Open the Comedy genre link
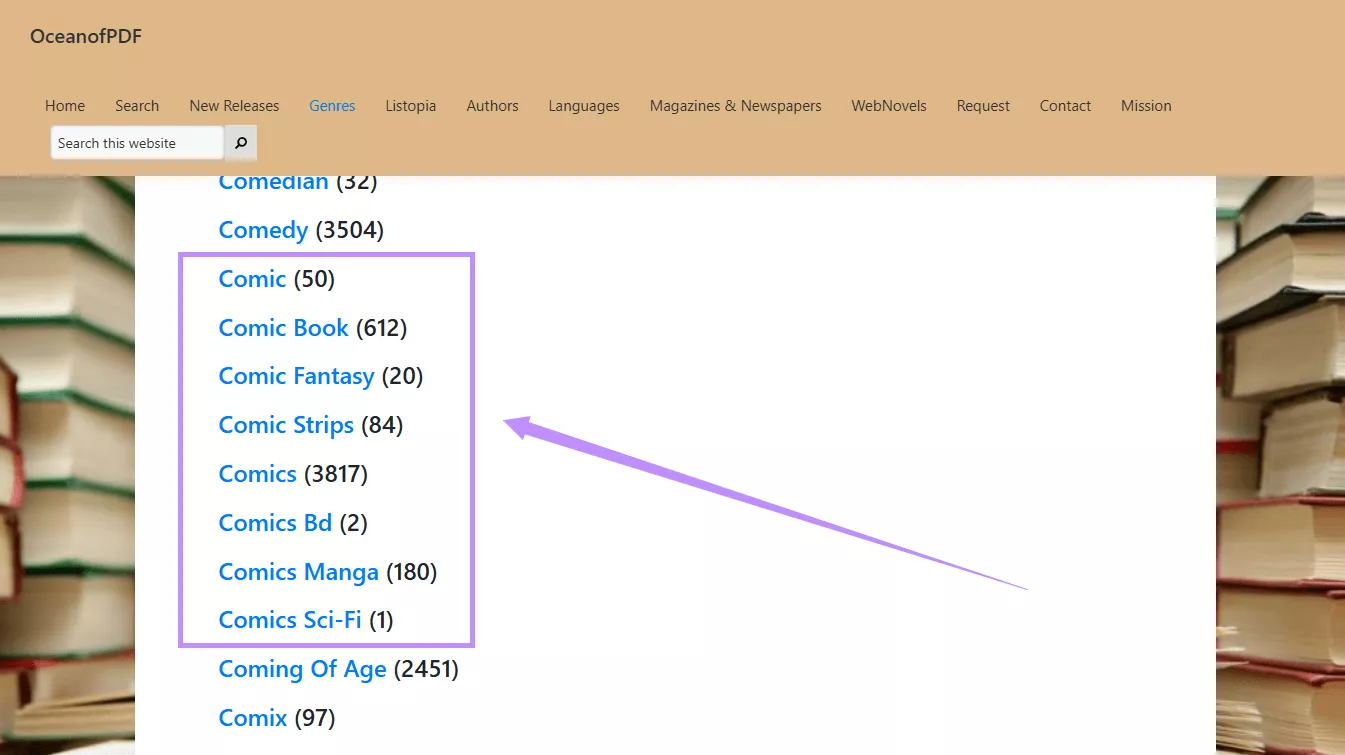This screenshot has height=755, width=1345. pyautogui.click(x=263, y=230)
